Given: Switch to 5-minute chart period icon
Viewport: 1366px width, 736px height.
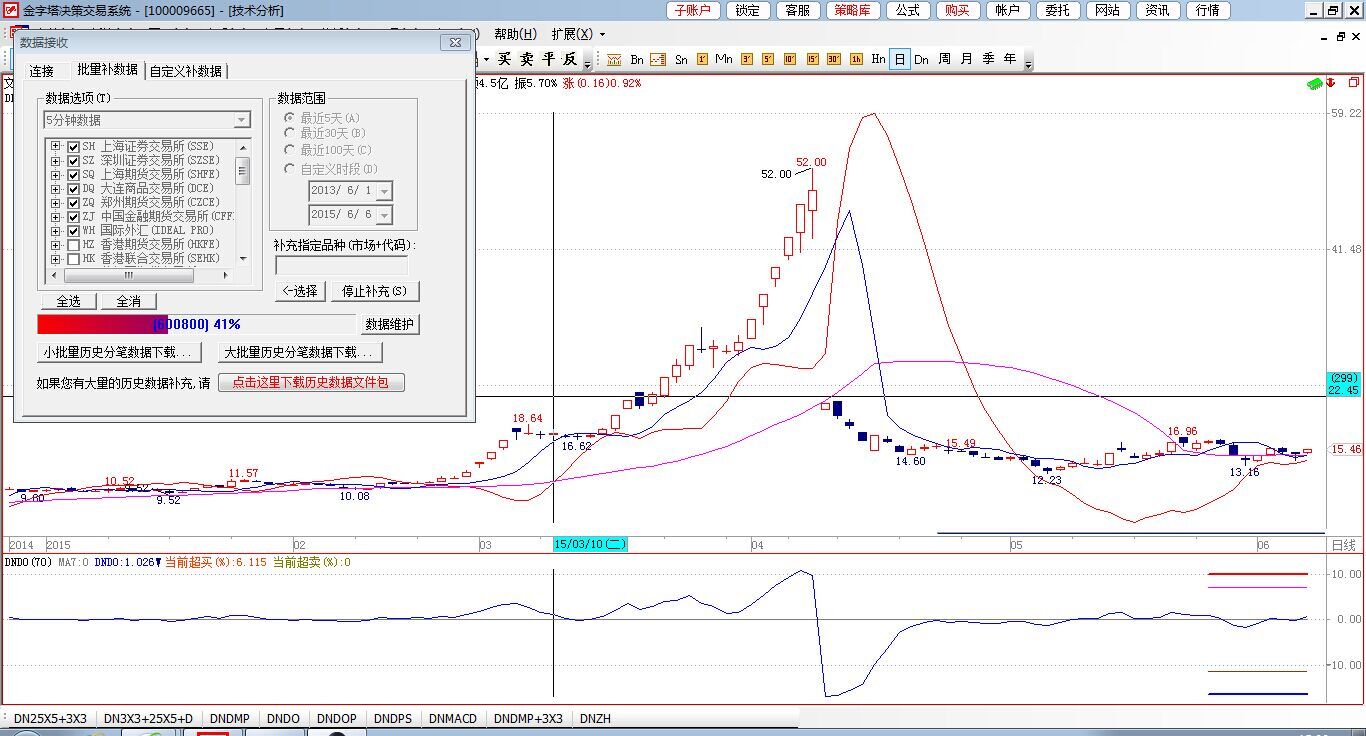Looking at the screenshot, I should 768,60.
